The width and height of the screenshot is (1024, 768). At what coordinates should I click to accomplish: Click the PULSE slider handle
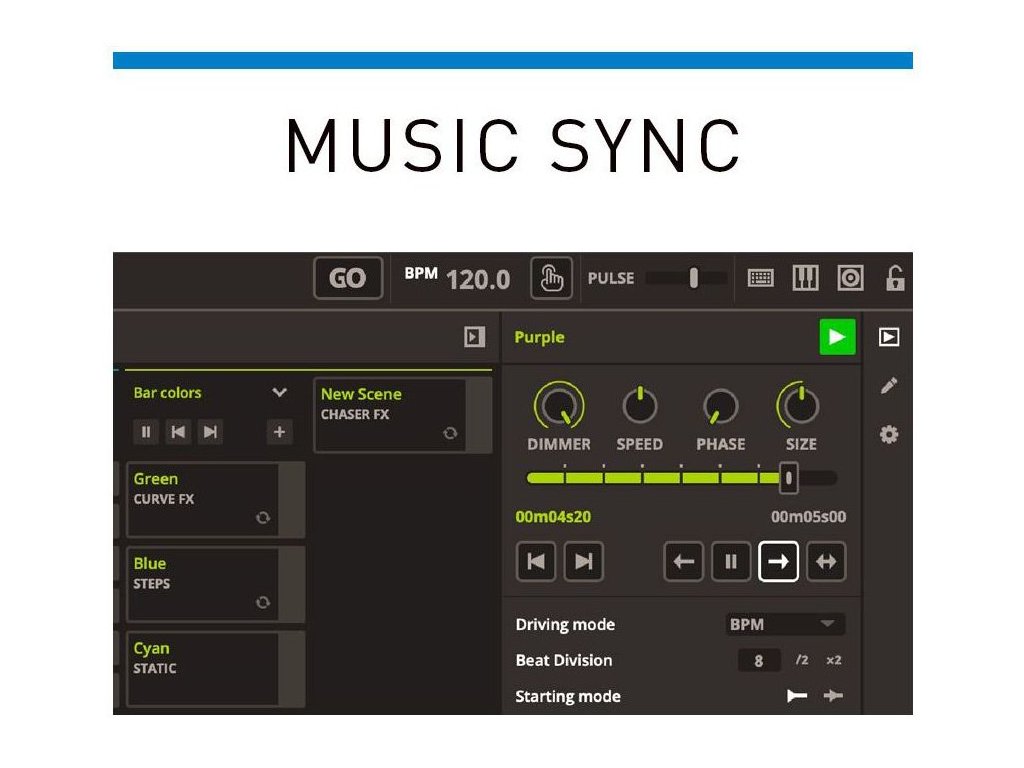click(x=693, y=279)
